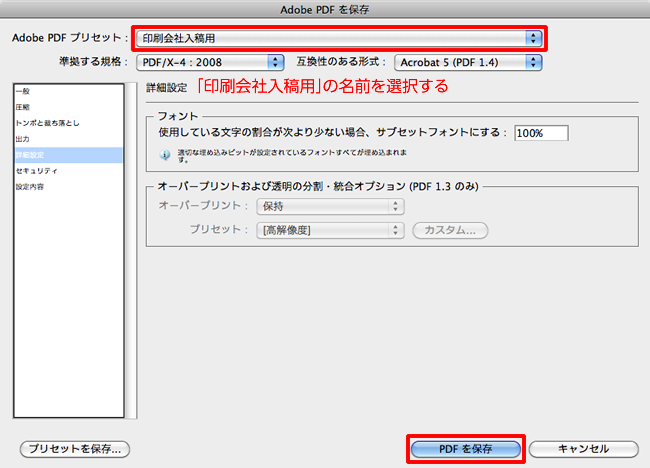The height and width of the screenshot is (468, 650).
Task: Select セキュリティ in the settings list
Action: (x=69, y=171)
